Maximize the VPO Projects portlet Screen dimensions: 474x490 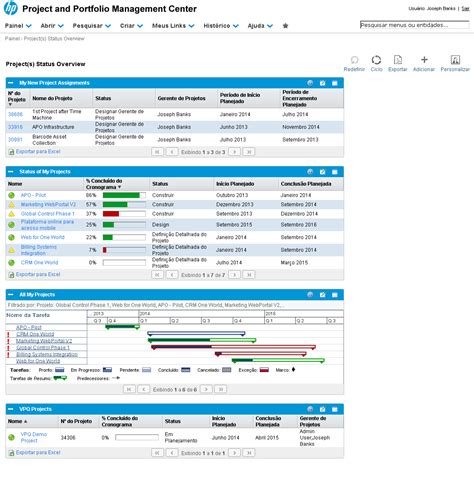point(335,409)
